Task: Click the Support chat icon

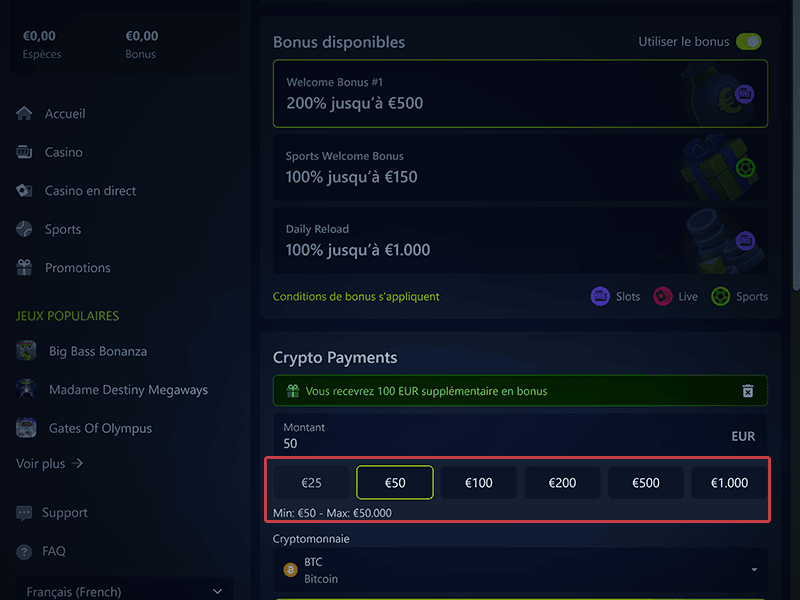Action: 25,513
